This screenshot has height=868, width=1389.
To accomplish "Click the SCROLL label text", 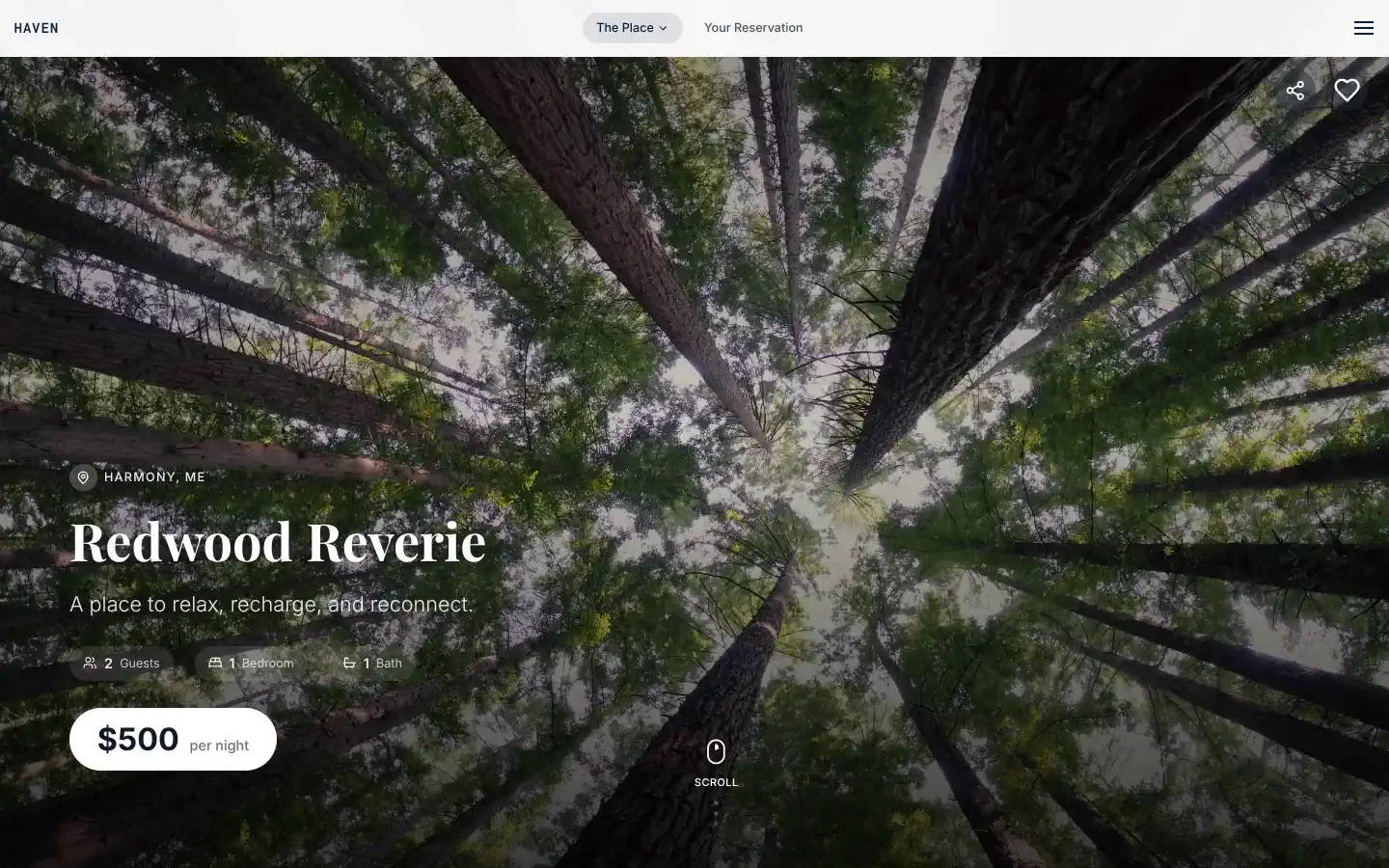I will tap(716, 782).
